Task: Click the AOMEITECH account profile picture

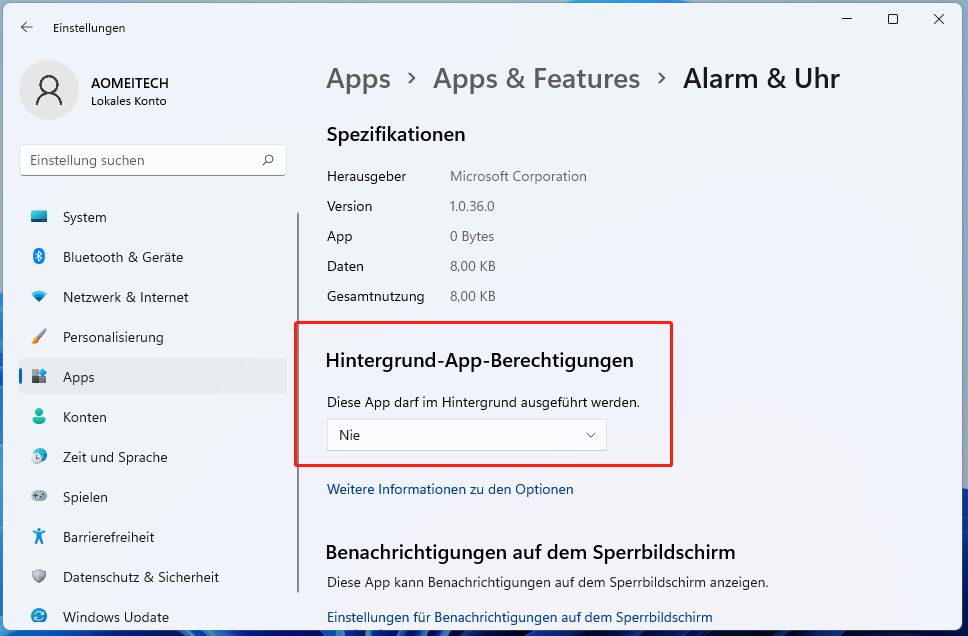Action: pos(48,90)
